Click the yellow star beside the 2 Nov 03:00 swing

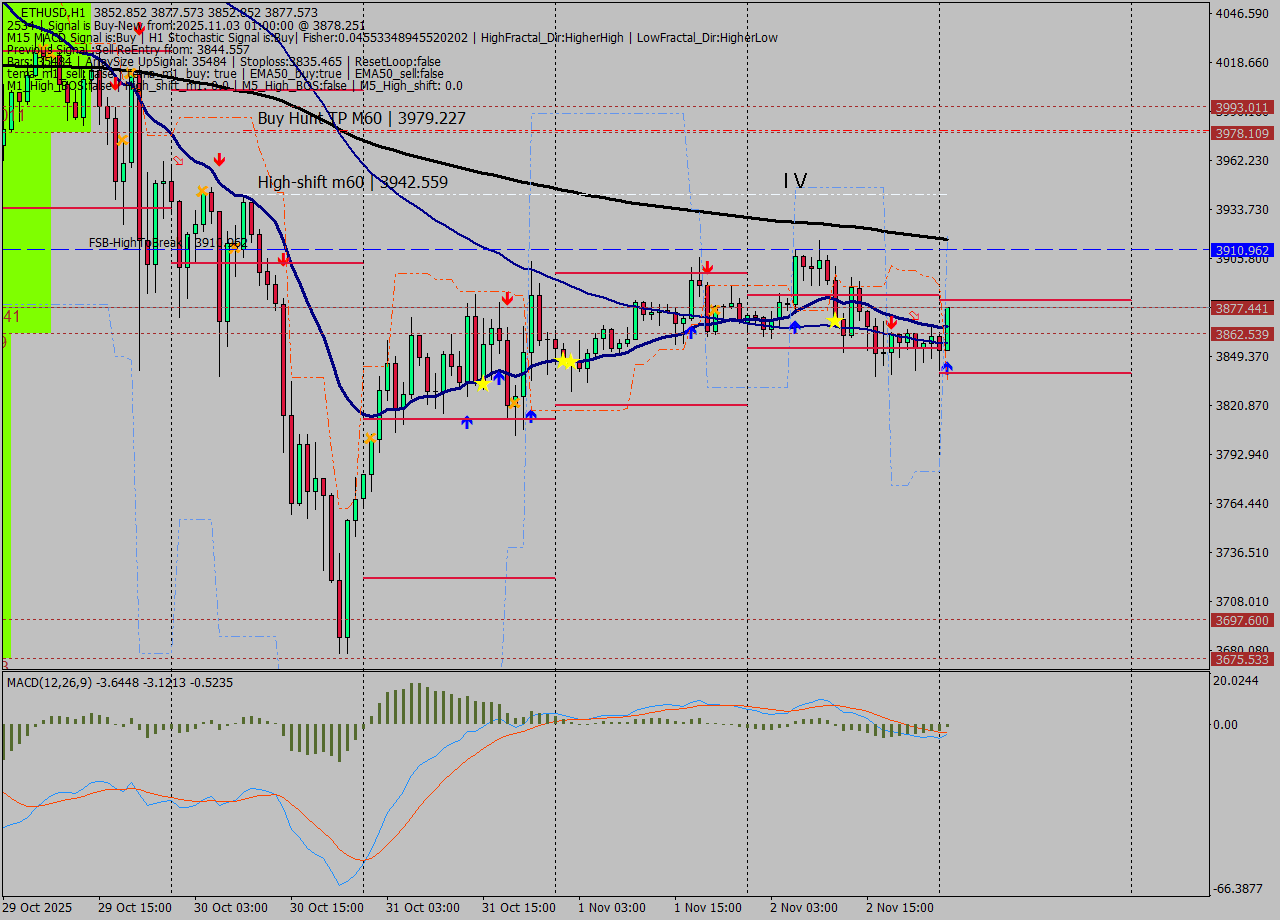pyautogui.click(x=835, y=321)
